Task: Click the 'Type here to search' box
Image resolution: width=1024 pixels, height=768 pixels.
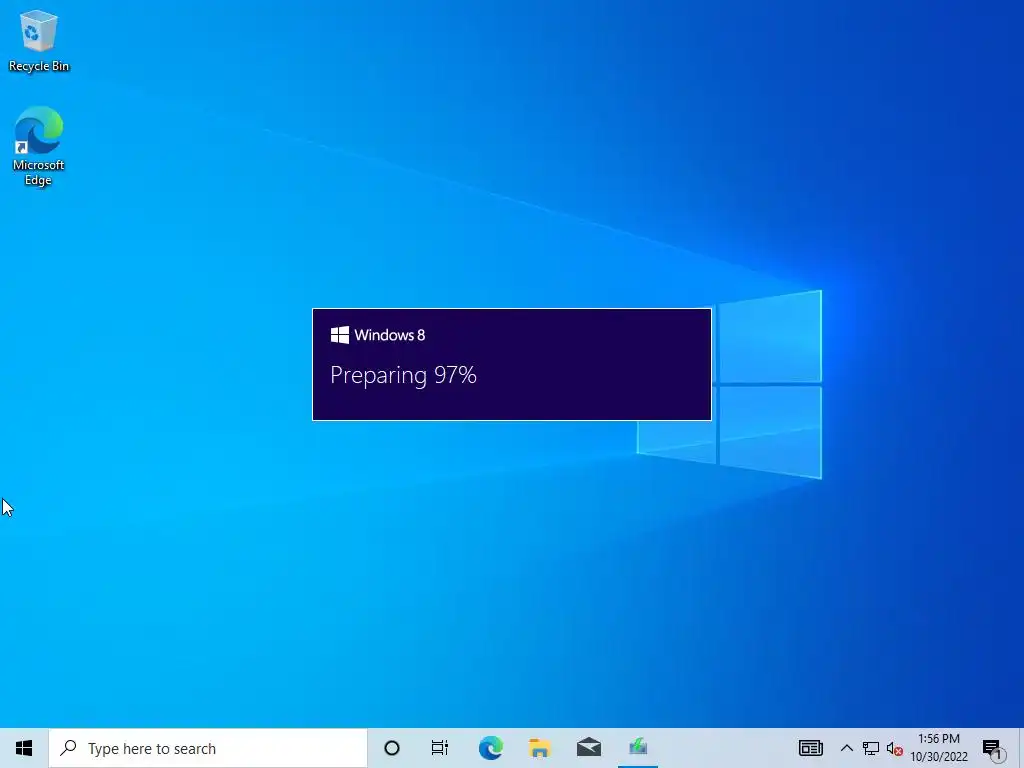Action: (208, 748)
